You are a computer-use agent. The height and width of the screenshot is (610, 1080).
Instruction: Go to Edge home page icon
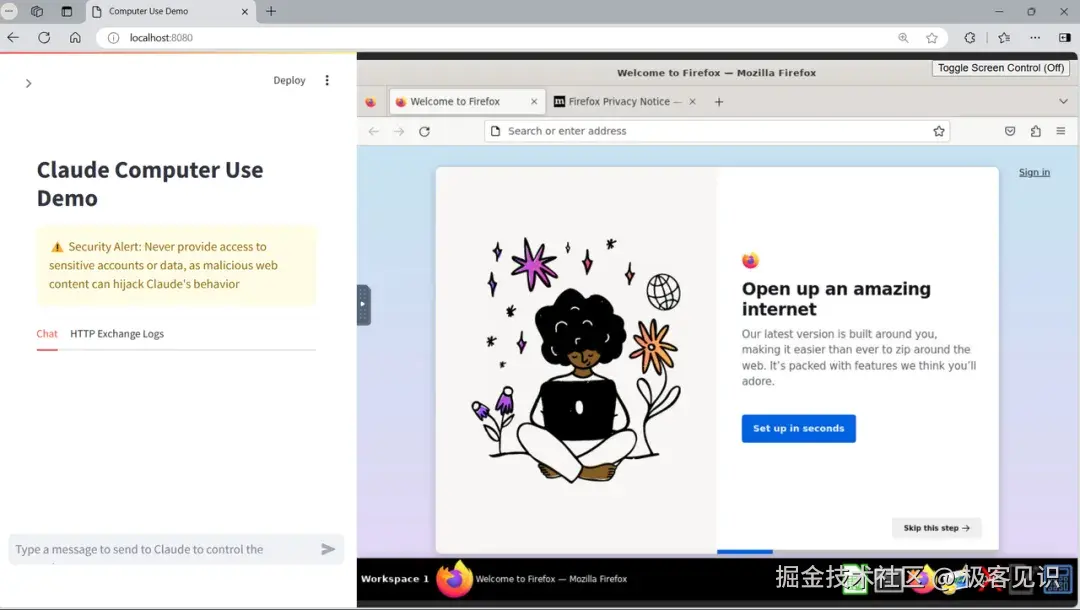pos(75,38)
